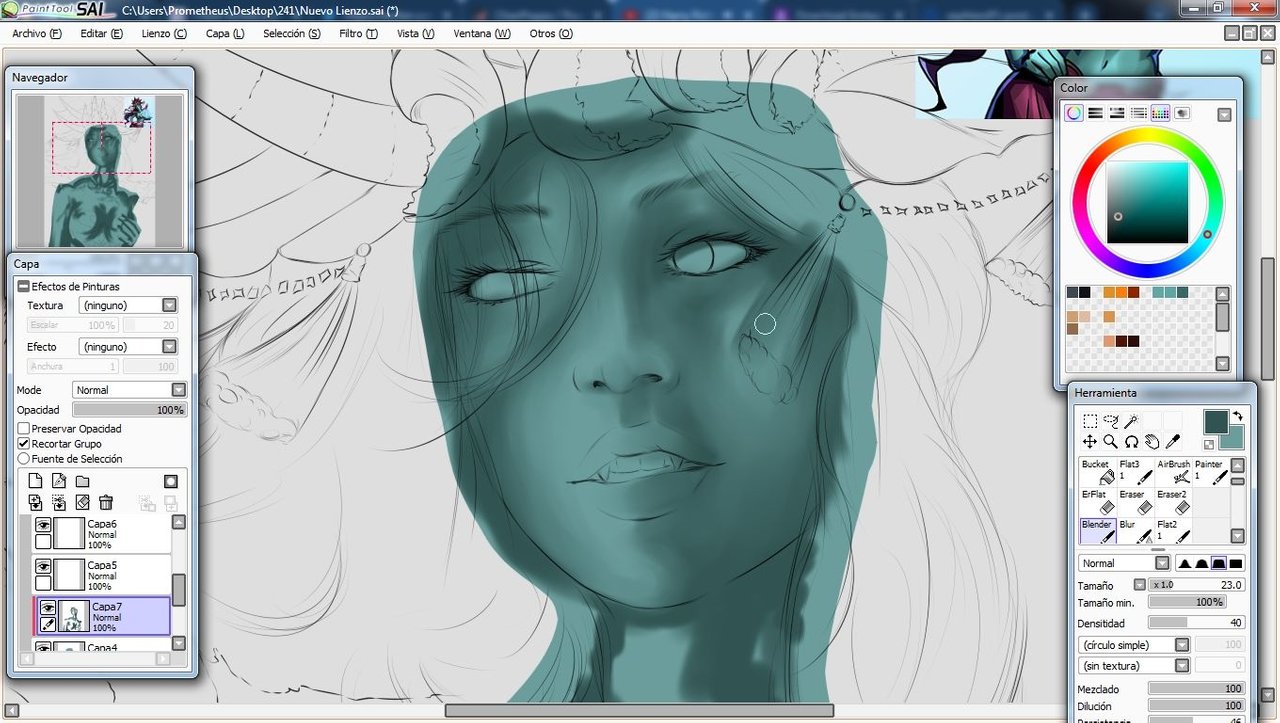Click the canvas horizontal scrollbar
Screen dimensions: 1280x723
coord(639,710)
